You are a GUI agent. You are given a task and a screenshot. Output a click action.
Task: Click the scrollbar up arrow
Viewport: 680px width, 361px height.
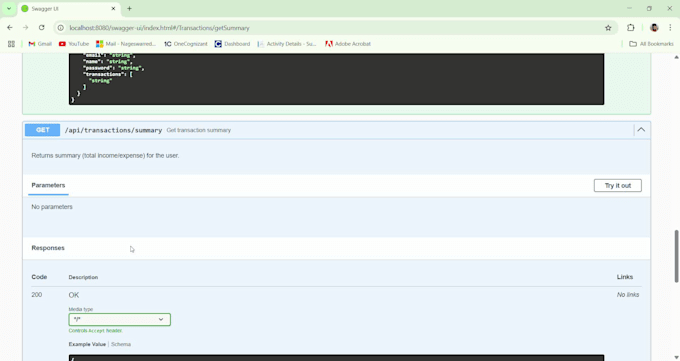[676, 57]
